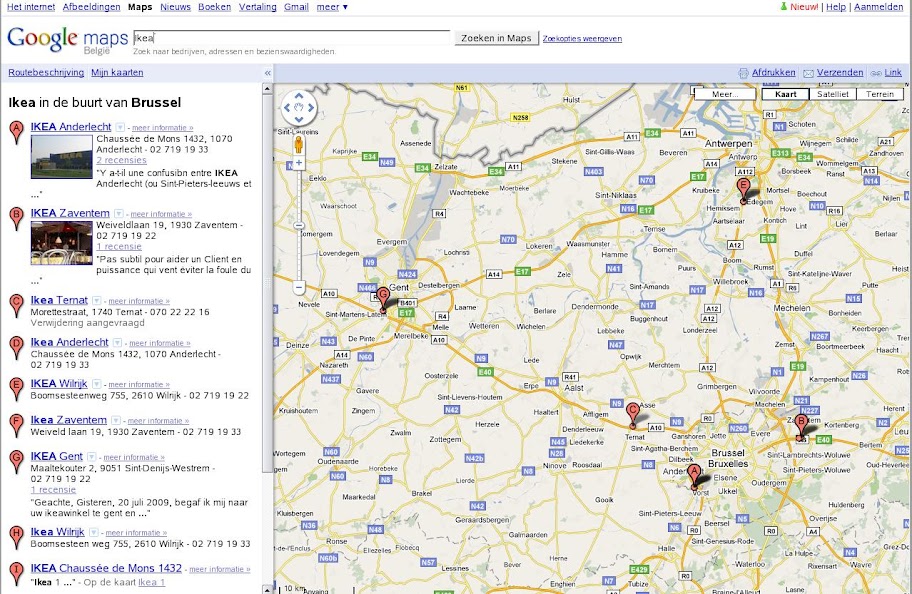Click the results panel scroll-up arrow

(267, 89)
